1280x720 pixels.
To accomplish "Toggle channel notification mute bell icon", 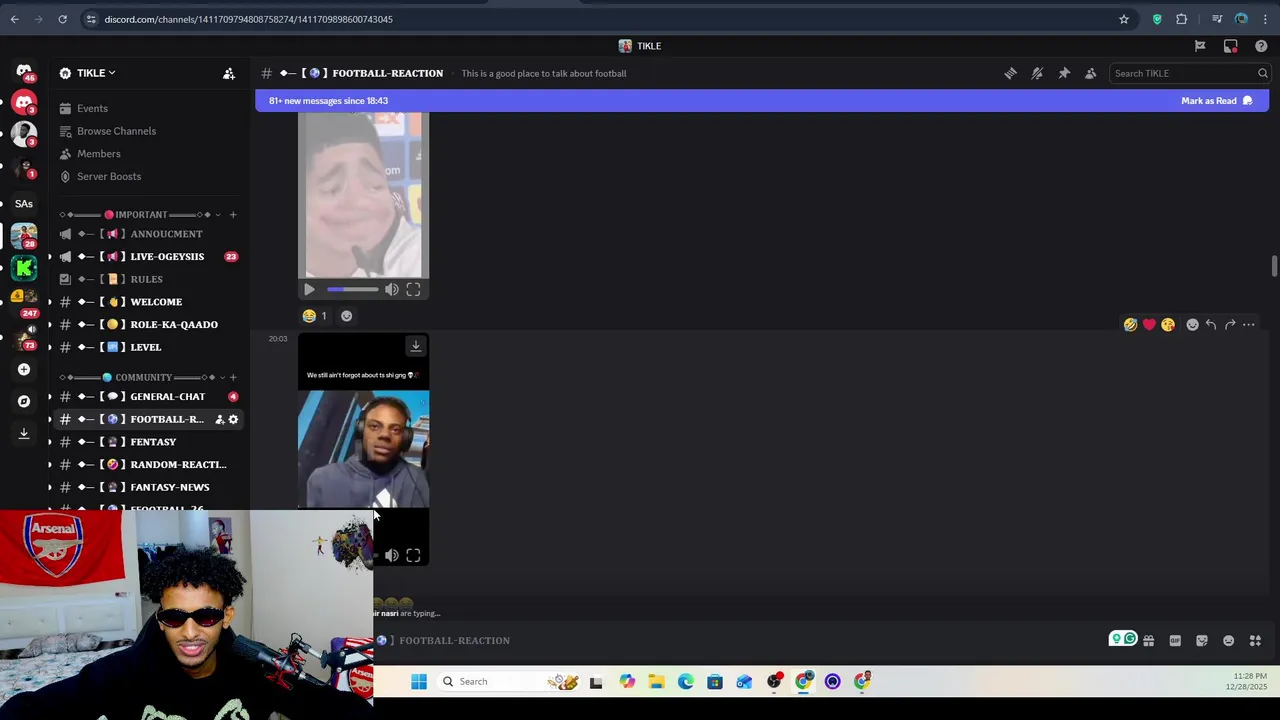I will pos(1037,73).
